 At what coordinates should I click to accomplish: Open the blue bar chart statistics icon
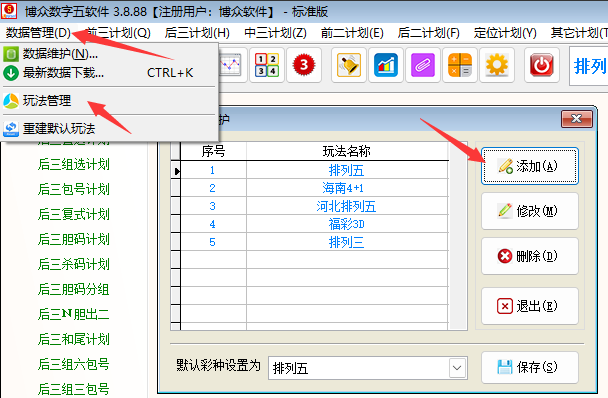coord(386,65)
